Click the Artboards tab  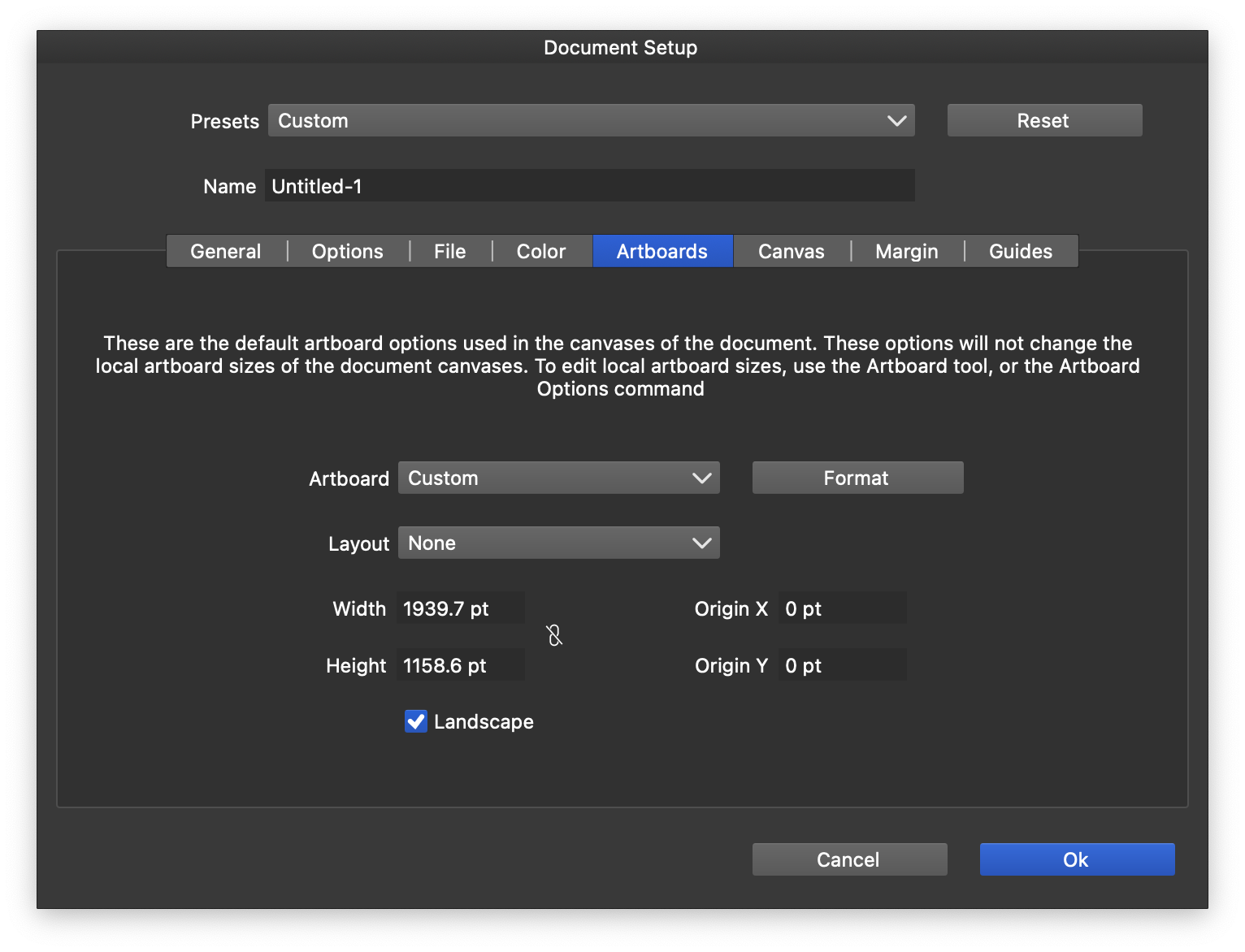(x=662, y=252)
